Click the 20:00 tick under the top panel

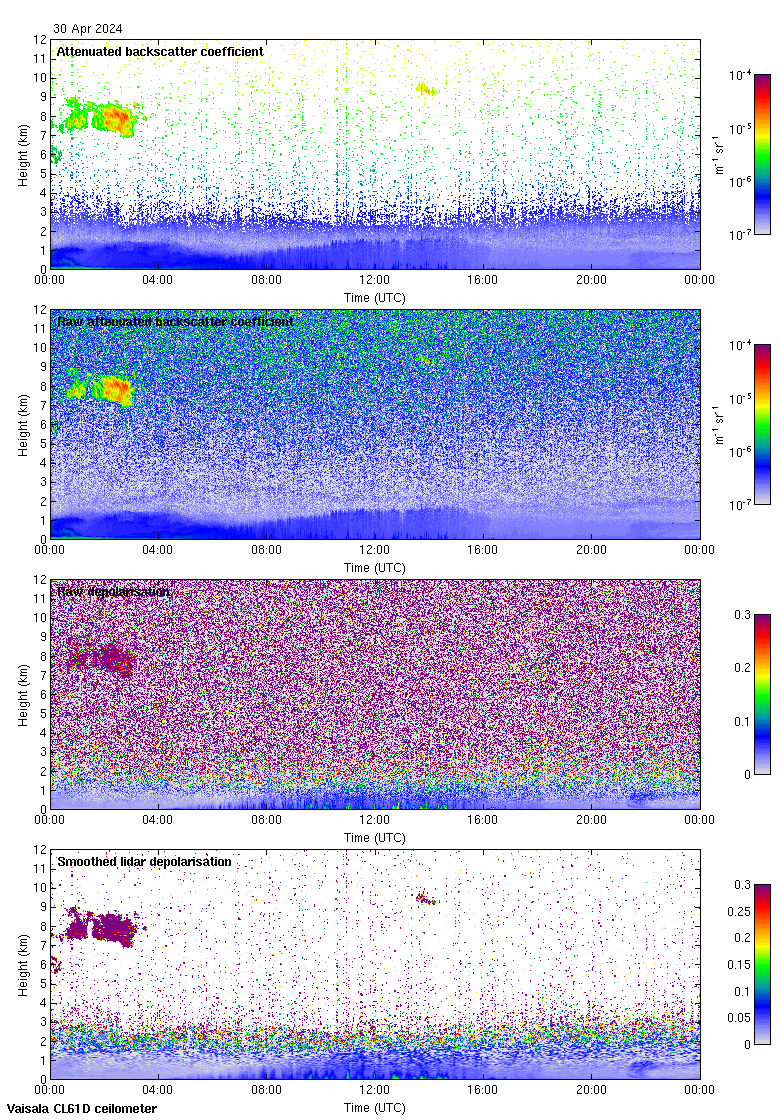[x=591, y=280]
